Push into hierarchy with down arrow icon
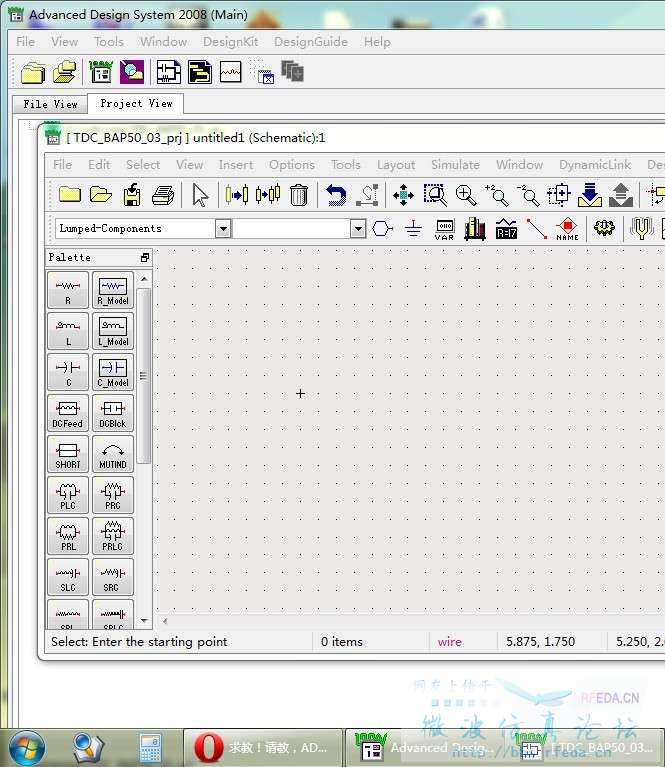The height and width of the screenshot is (767, 665). pyautogui.click(x=590, y=195)
